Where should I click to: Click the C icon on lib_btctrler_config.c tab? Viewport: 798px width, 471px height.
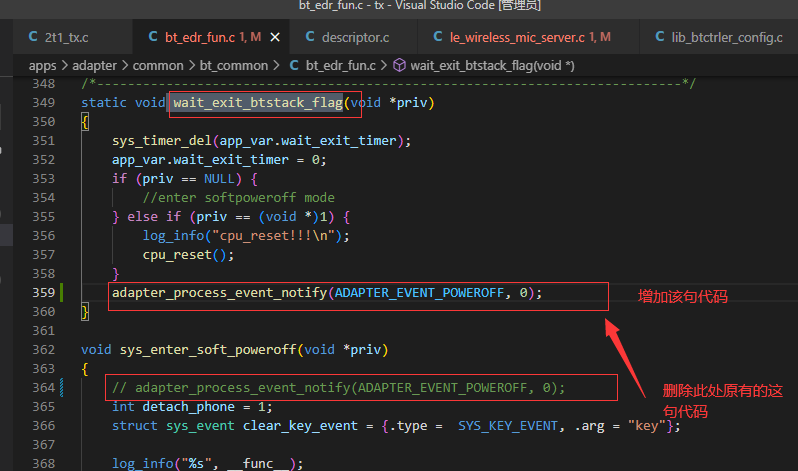point(660,37)
